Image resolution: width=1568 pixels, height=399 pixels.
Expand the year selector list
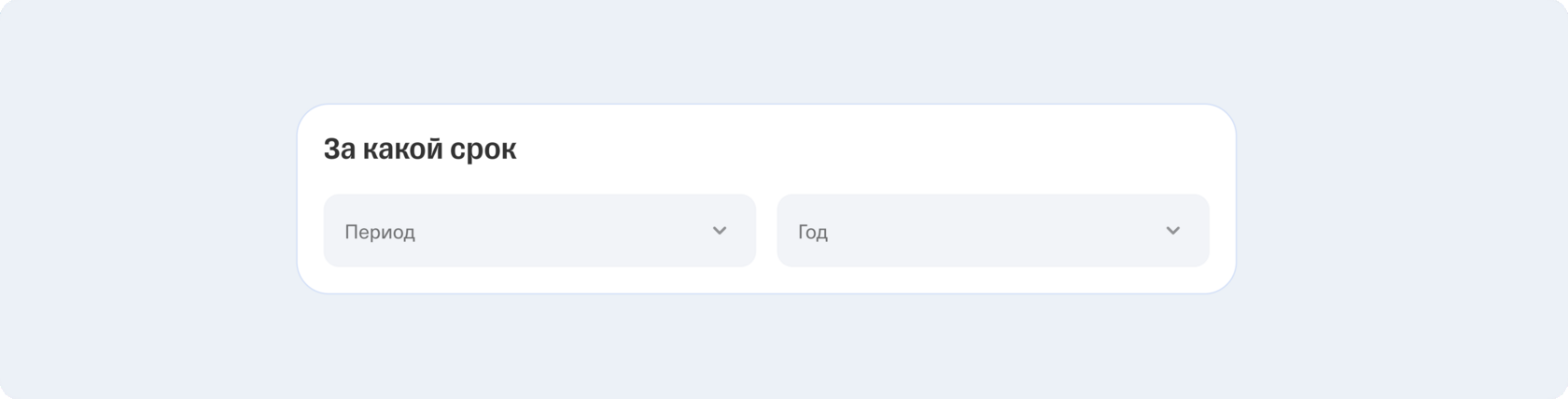click(x=992, y=231)
